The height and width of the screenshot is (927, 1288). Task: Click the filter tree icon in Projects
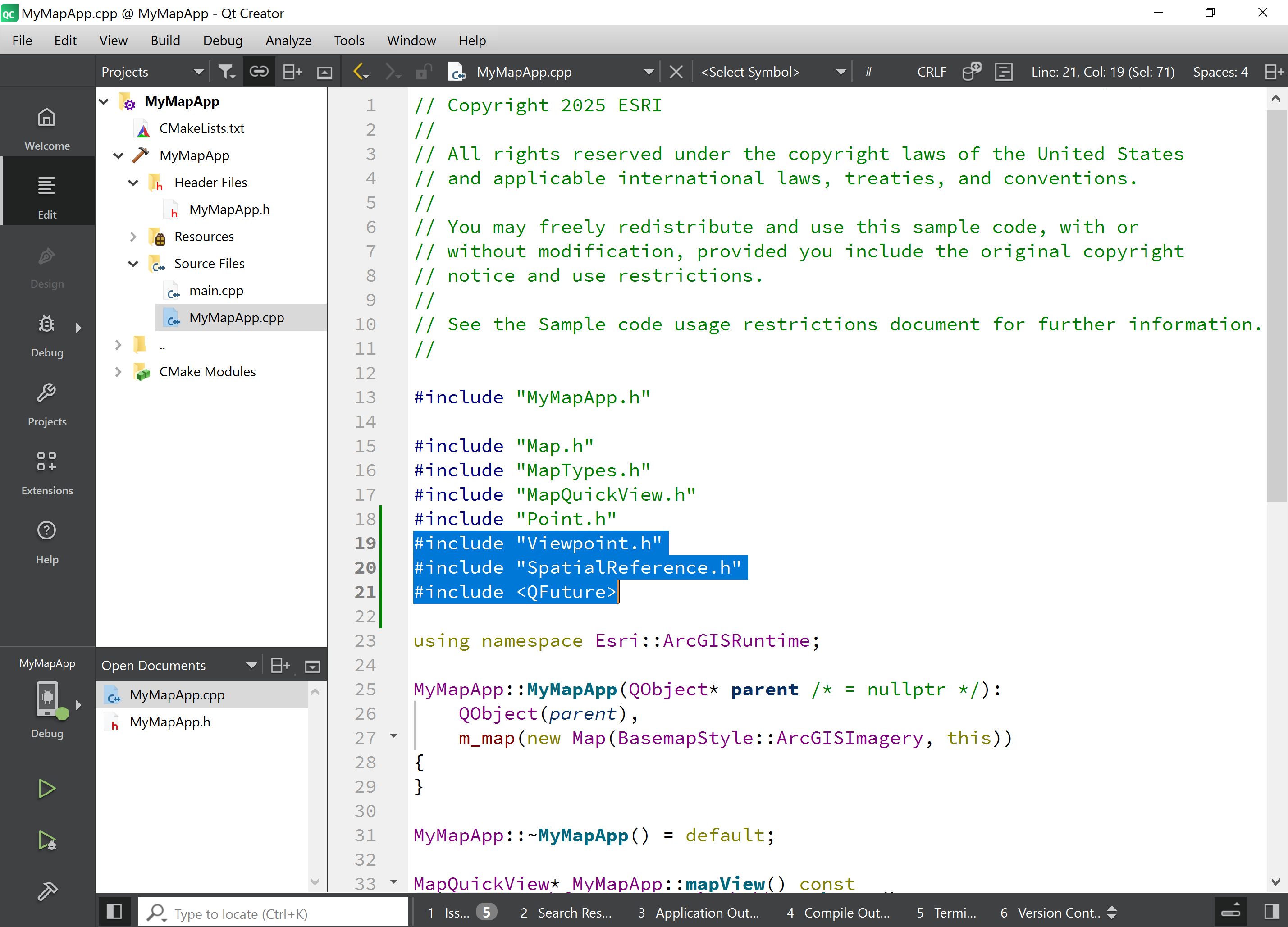226,72
